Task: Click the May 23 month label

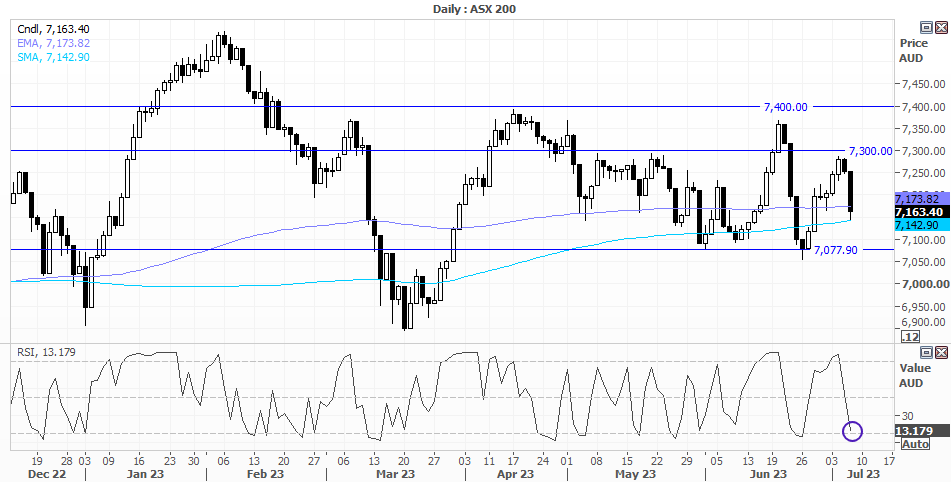Action: pos(636,474)
